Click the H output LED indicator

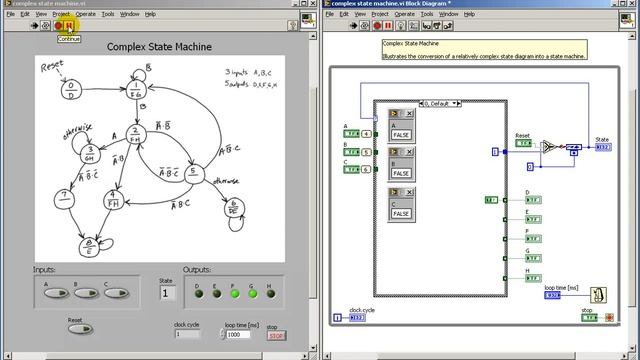[x=271, y=293]
